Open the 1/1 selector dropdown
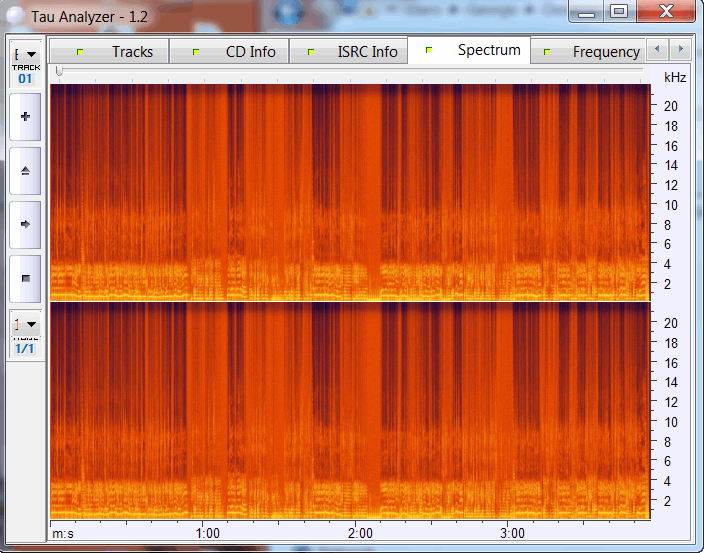 pos(25,325)
